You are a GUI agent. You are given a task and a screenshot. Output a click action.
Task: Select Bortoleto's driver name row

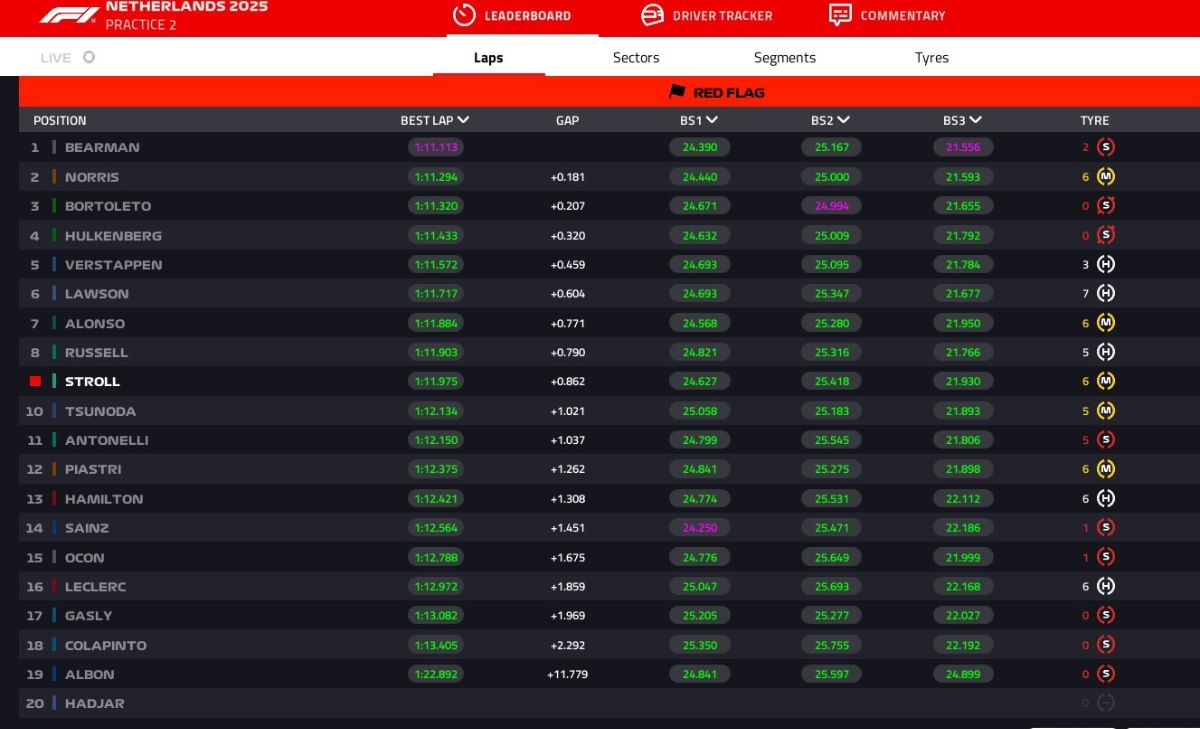[108, 206]
